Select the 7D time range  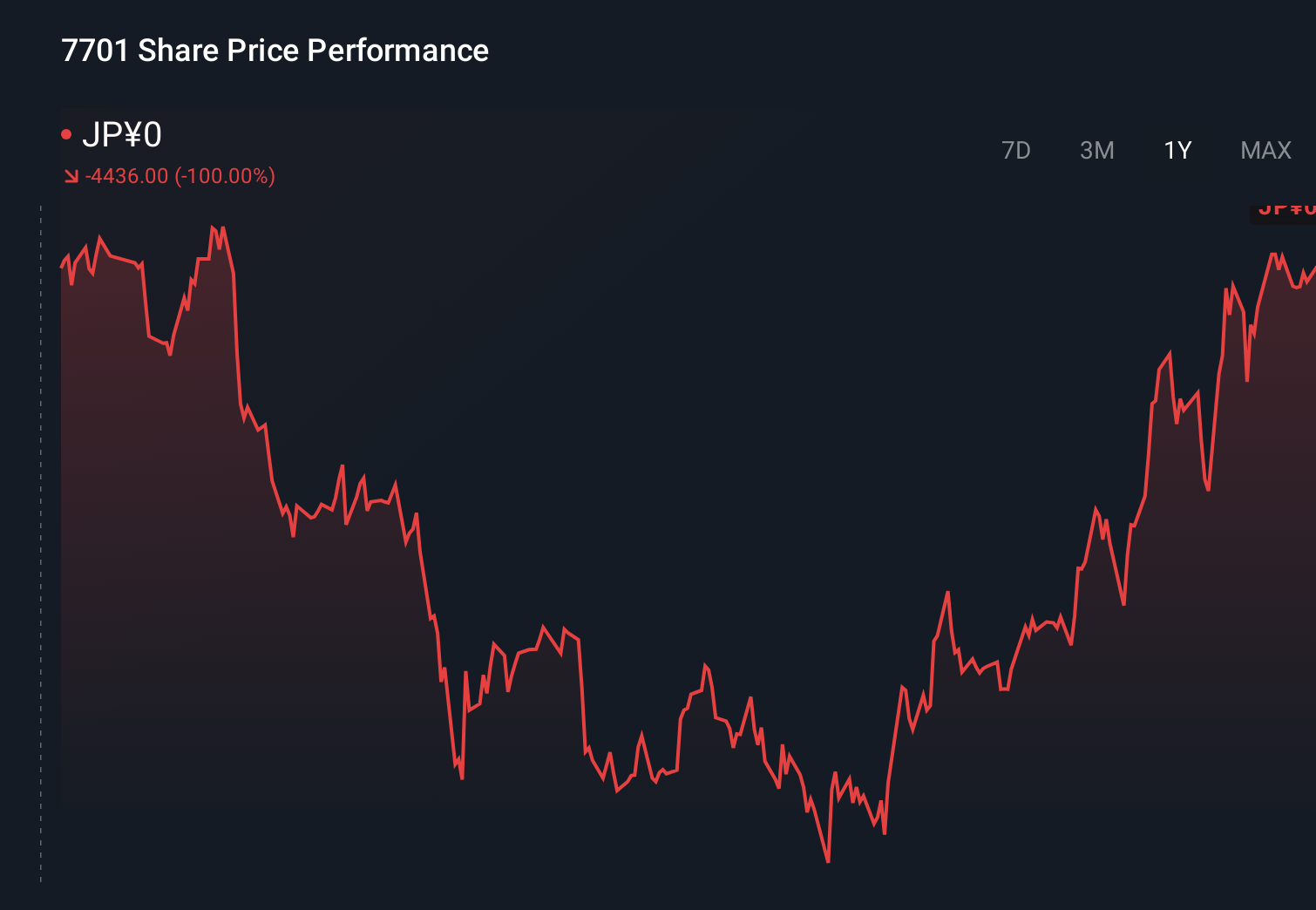(1016, 150)
